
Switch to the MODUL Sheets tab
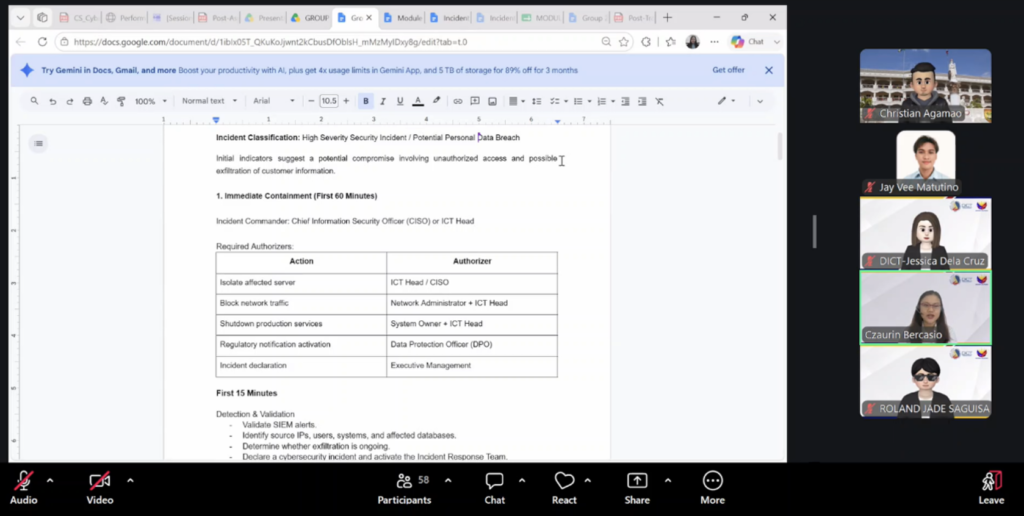[541, 18]
